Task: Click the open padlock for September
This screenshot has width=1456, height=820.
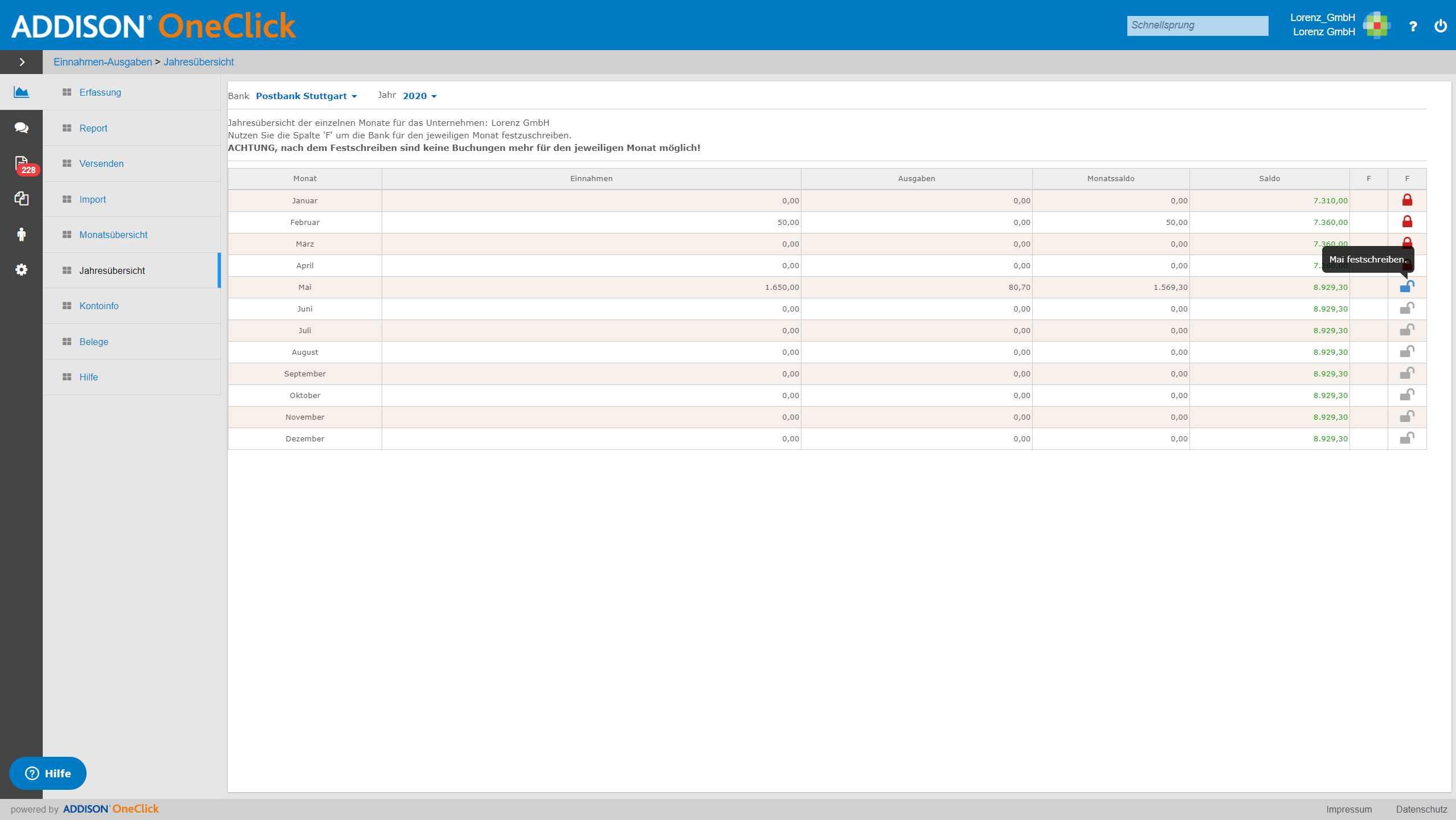Action: (x=1407, y=373)
